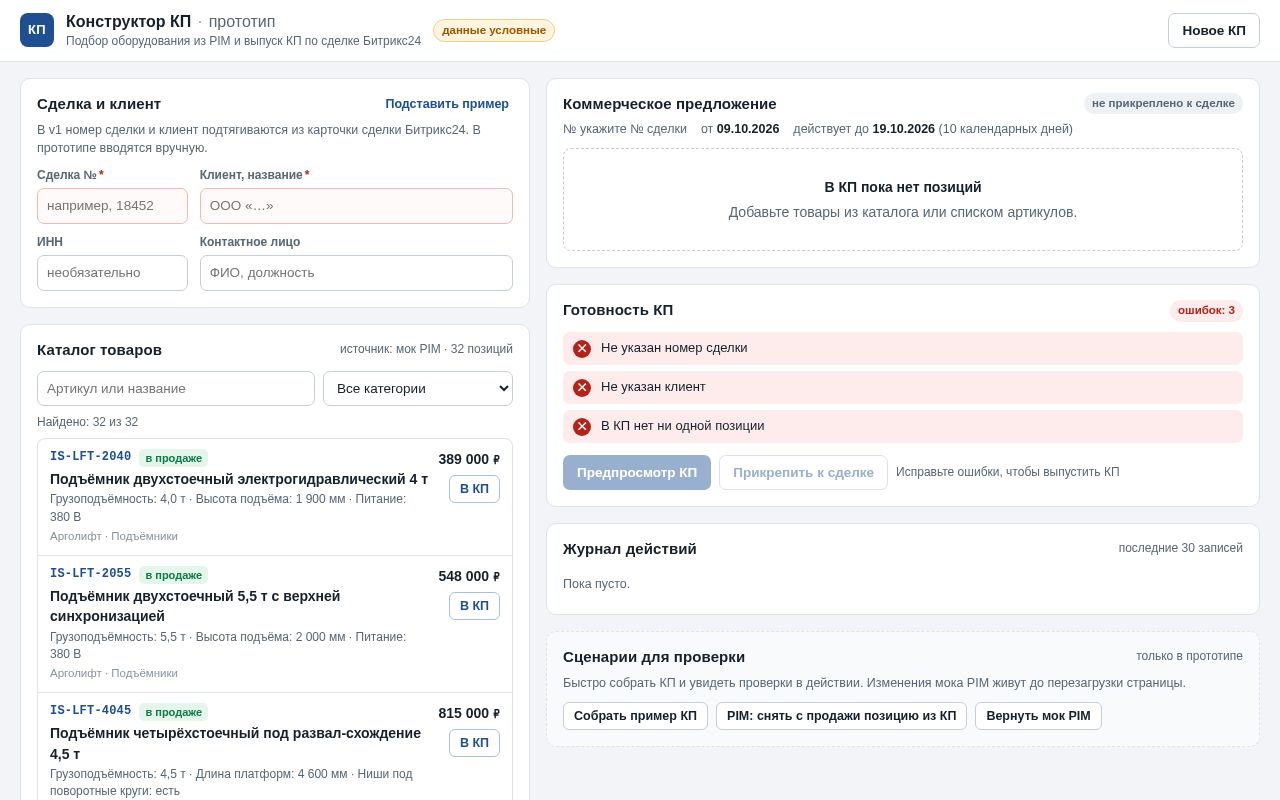This screenshot has height=800, width=1280.
Task: Click 'только в прототипе' label
Action: click(x=1189, y=656)
